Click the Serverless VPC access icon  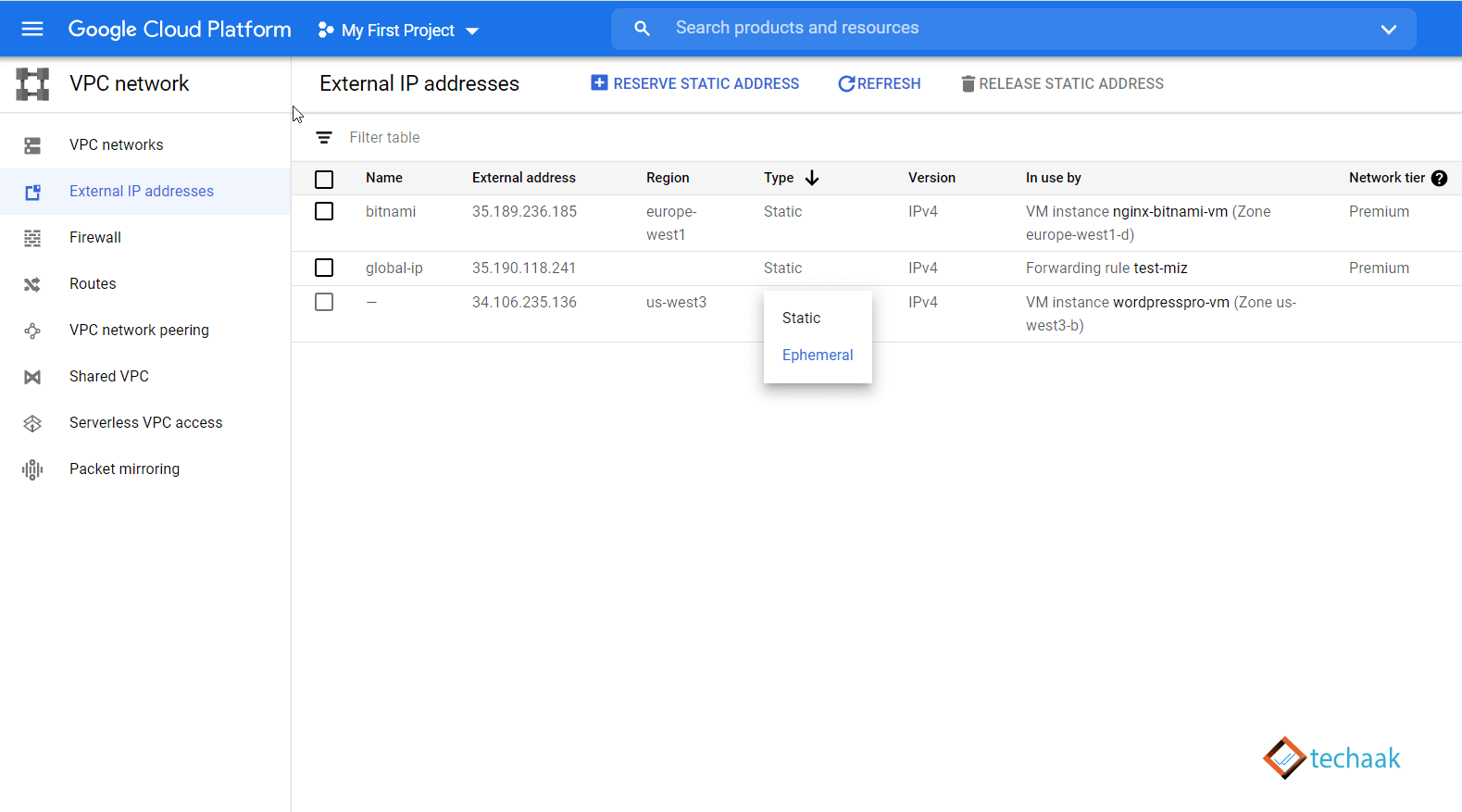[x=32, y=423]
